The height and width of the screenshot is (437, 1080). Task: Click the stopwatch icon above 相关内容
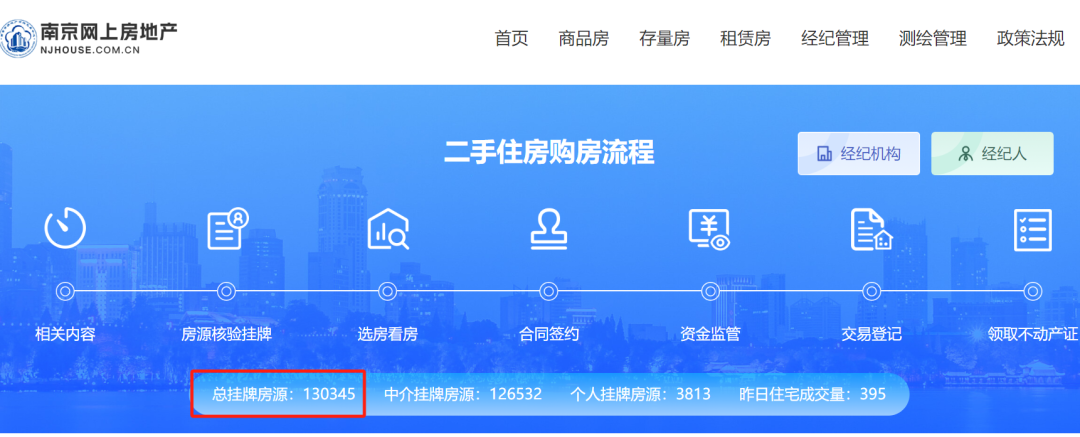pyautogui.click(x=65, y=228)
